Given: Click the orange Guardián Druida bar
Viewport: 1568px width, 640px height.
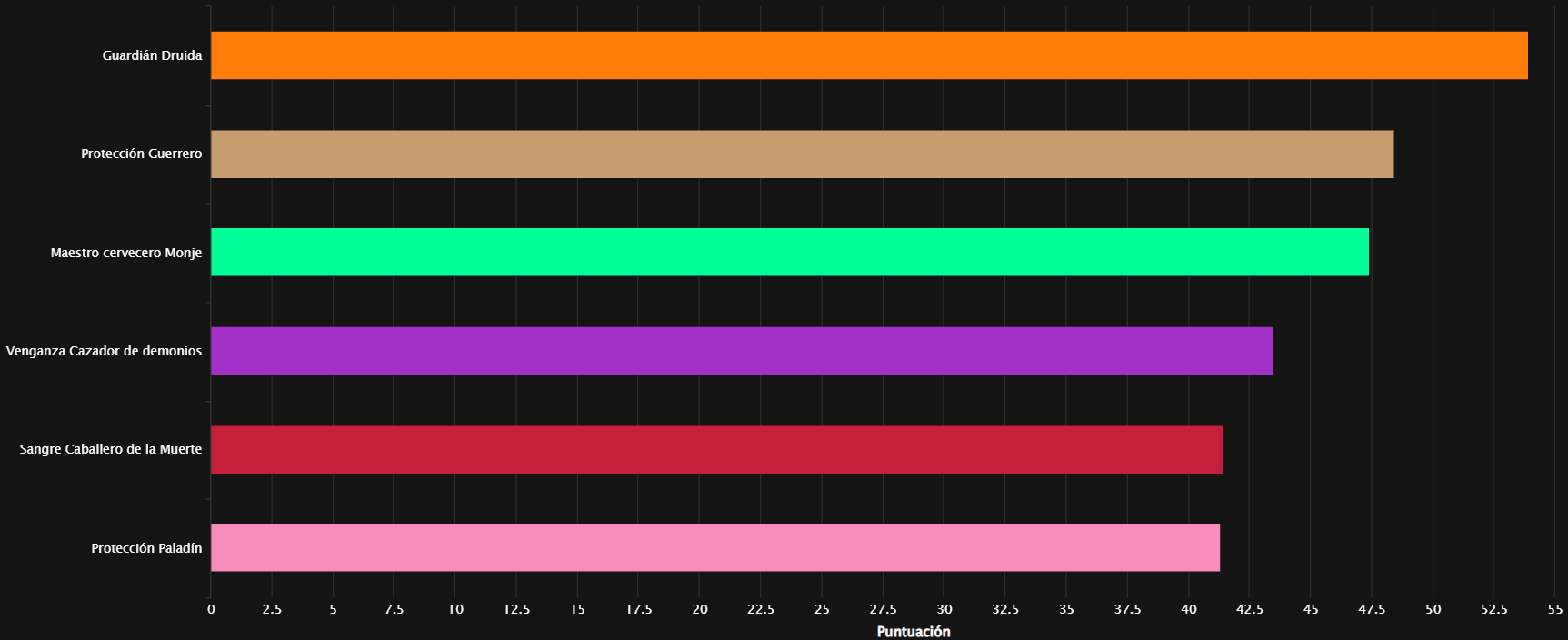Looking at the screenshot, I should click(x=868, y=55).
